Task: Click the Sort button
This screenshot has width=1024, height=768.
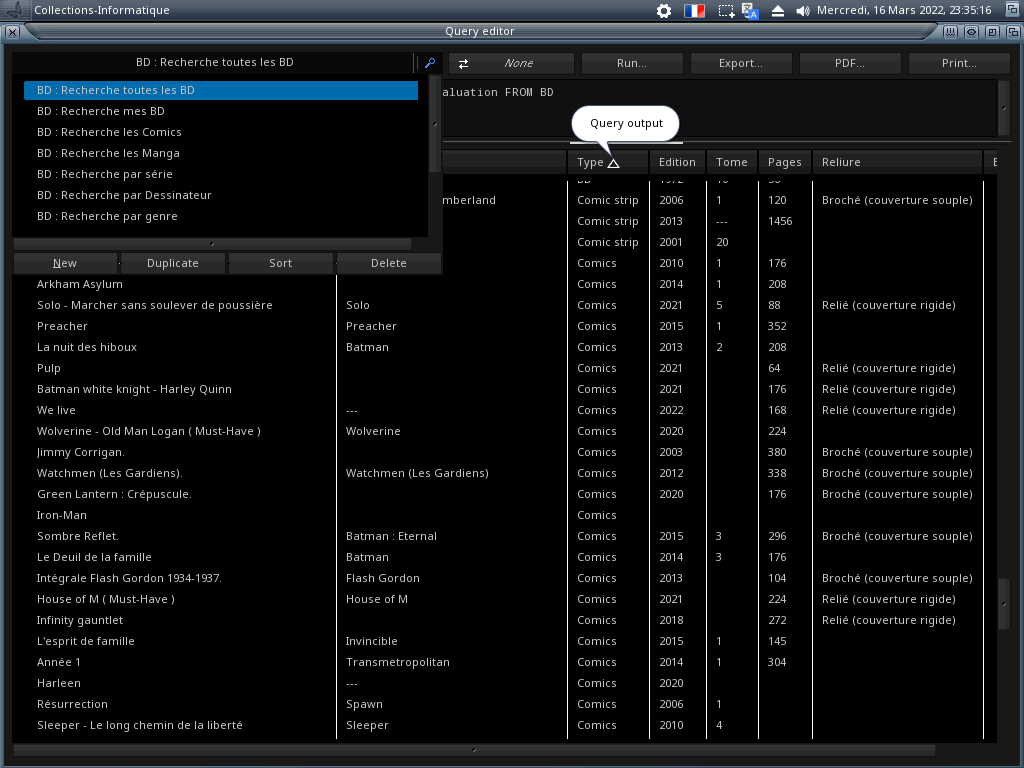Action: 281,263
